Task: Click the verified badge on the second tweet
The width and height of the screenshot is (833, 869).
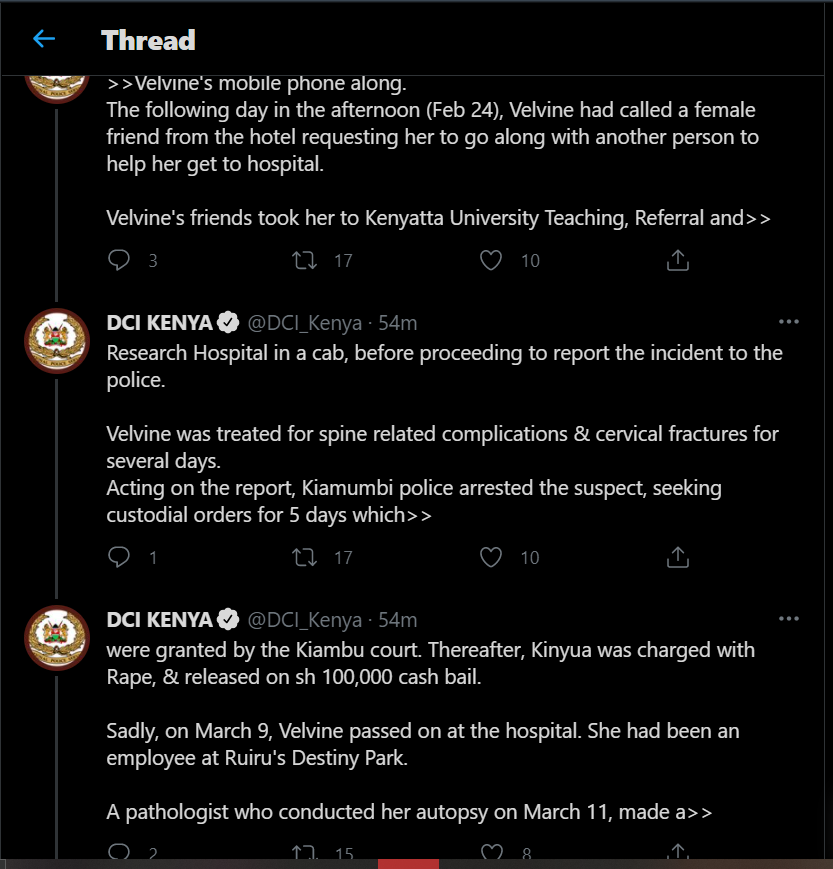Action: pyautogui.click(x=229, y=323)
